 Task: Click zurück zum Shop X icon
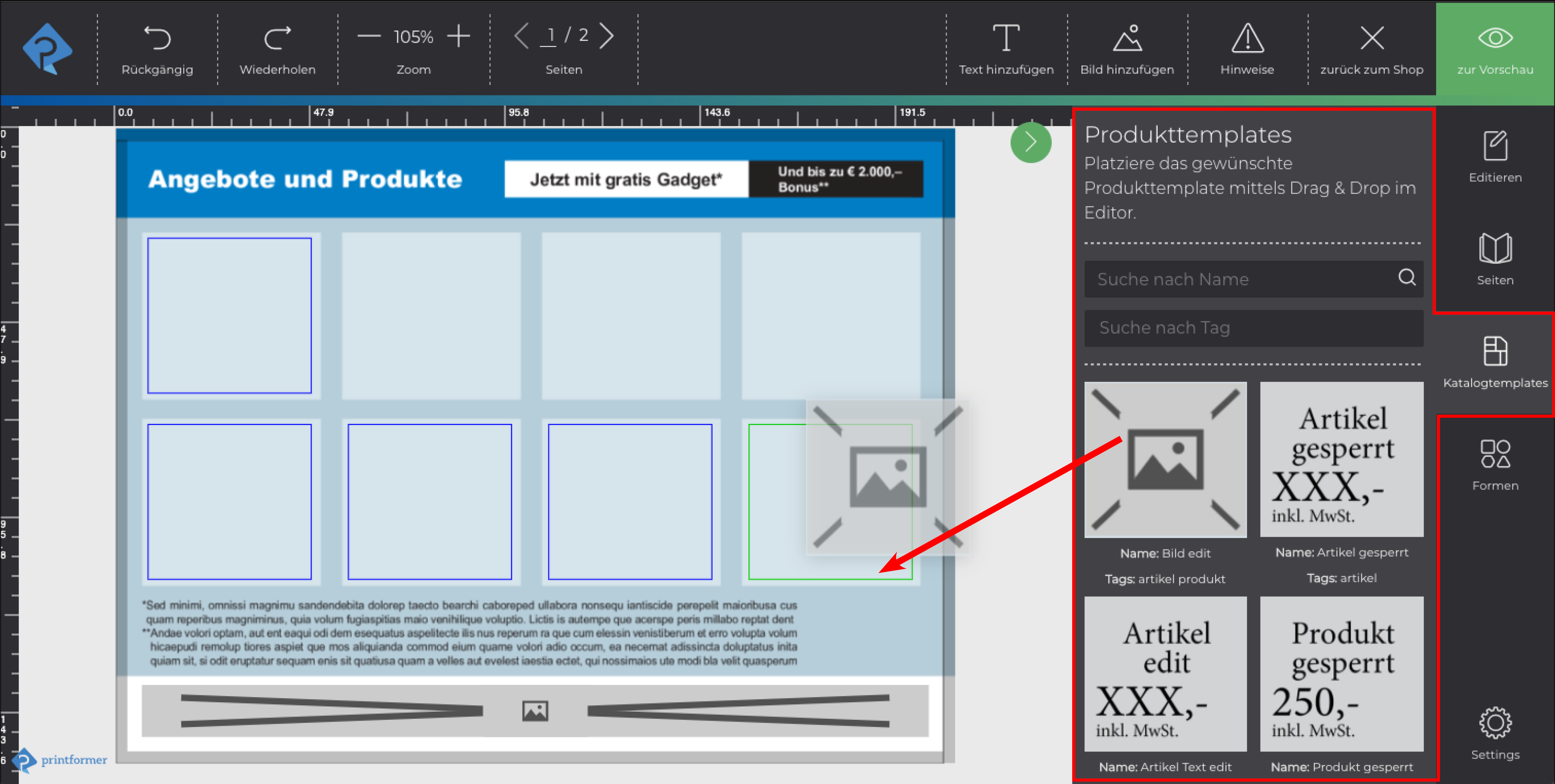click(x=1371, y=39)
